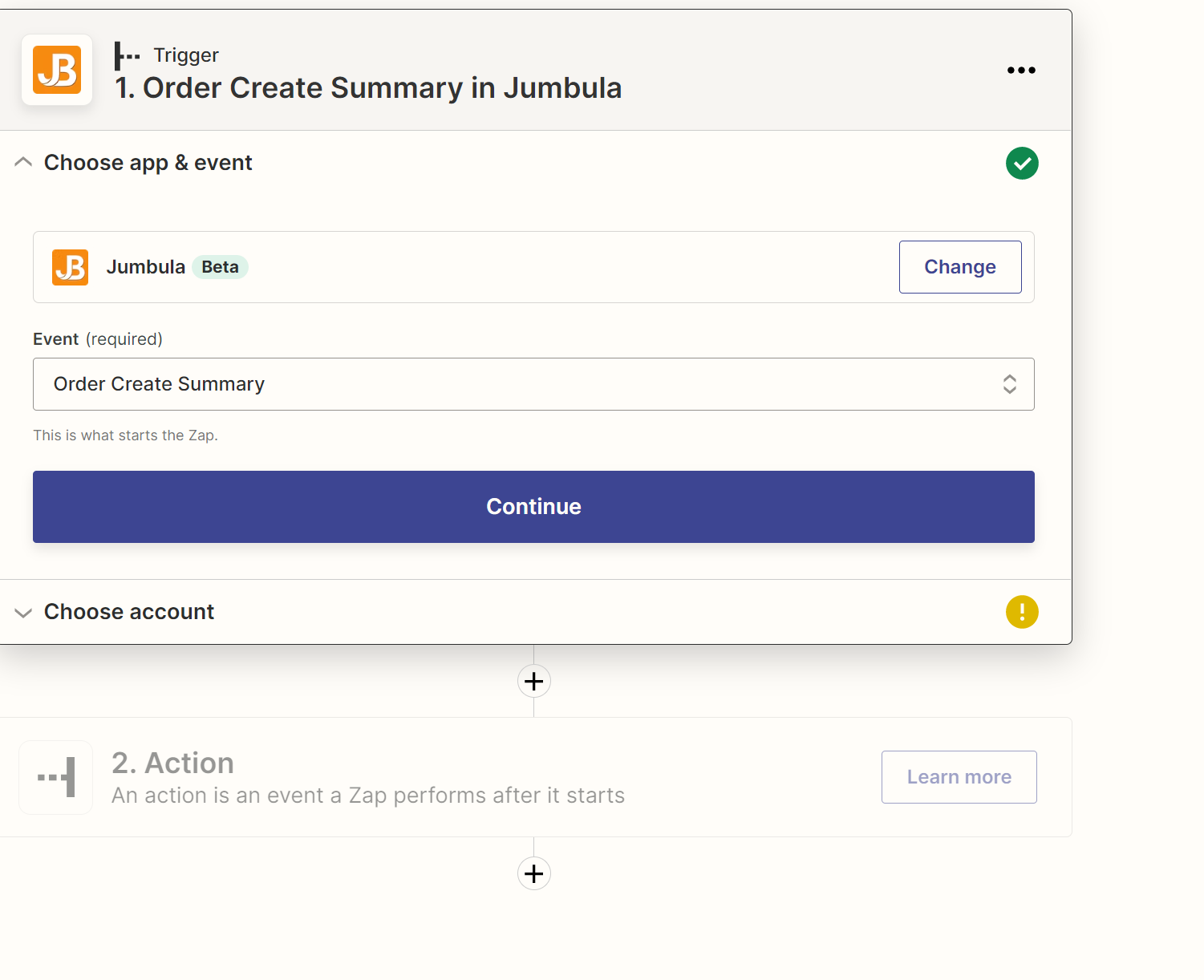This screenshot has height=980, width=1204.
Task: Click the Action step placeholder icon
Action: click(x=56, y=777)
